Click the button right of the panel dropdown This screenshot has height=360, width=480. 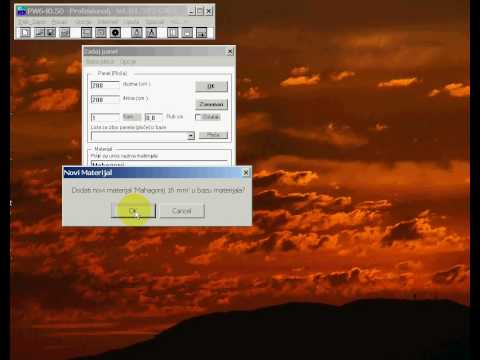click(213, 135)
